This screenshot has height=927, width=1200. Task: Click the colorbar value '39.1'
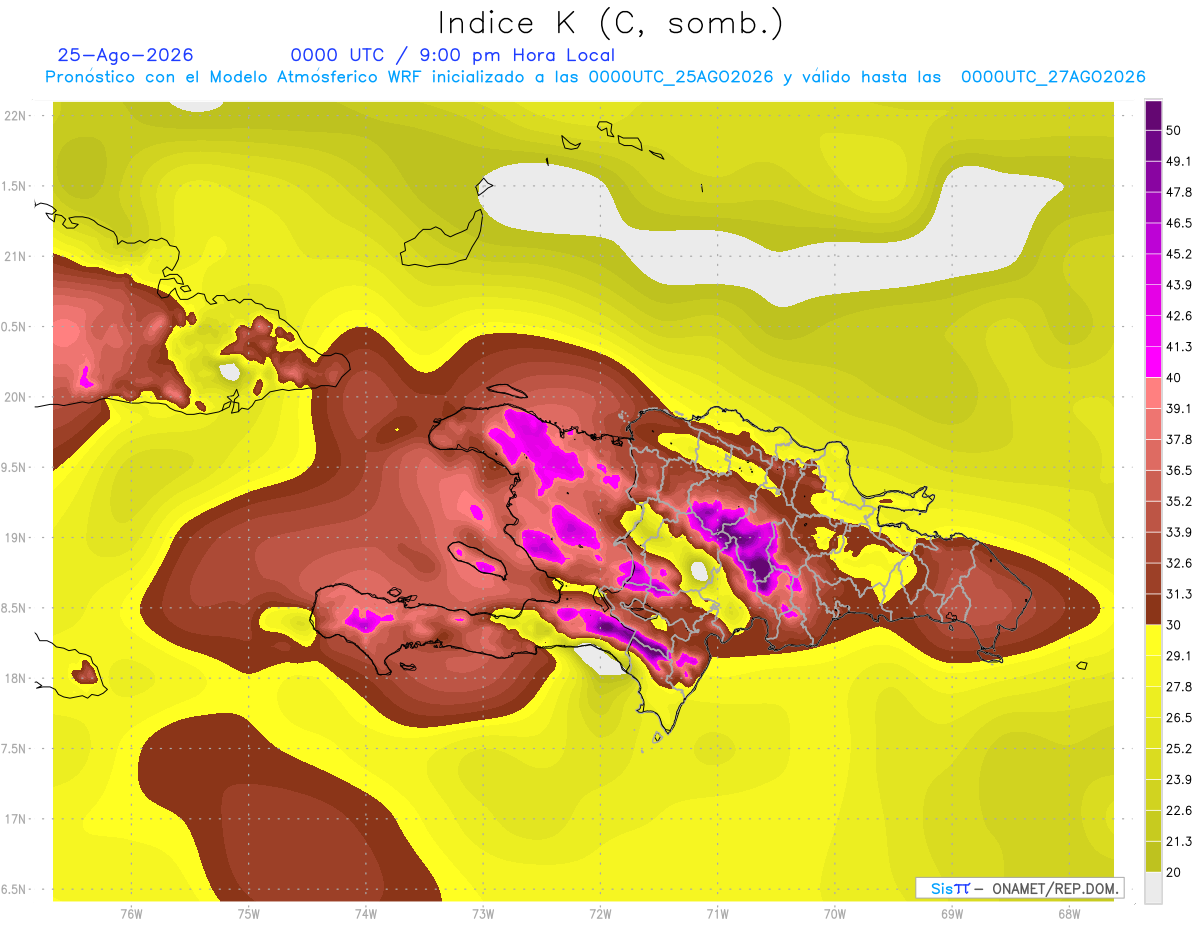[1178, 409]
